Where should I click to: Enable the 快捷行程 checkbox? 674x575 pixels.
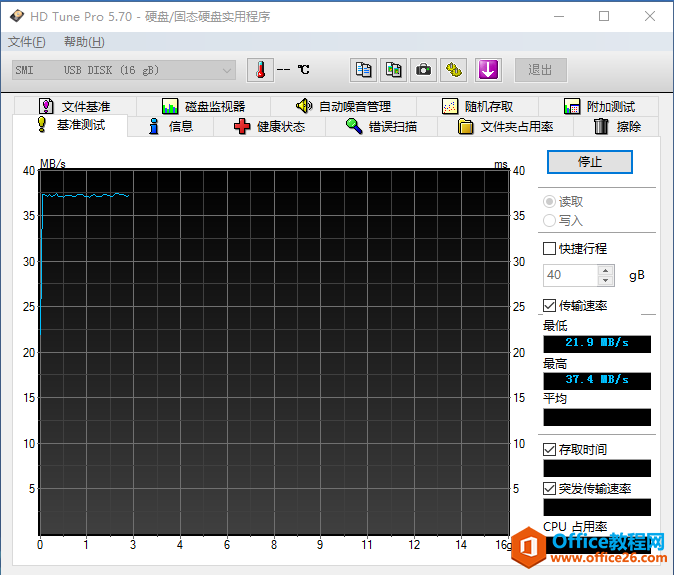[549, 248]
